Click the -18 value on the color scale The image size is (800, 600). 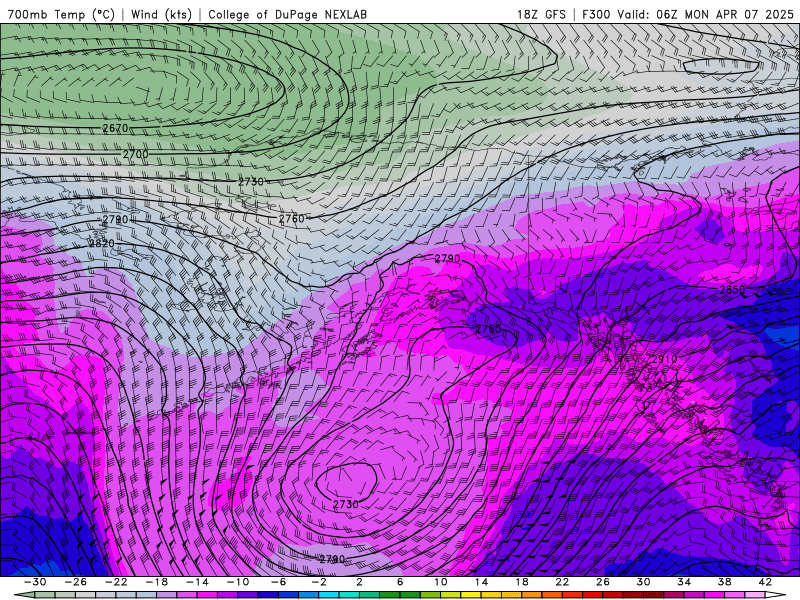click(x=157, y=582)
